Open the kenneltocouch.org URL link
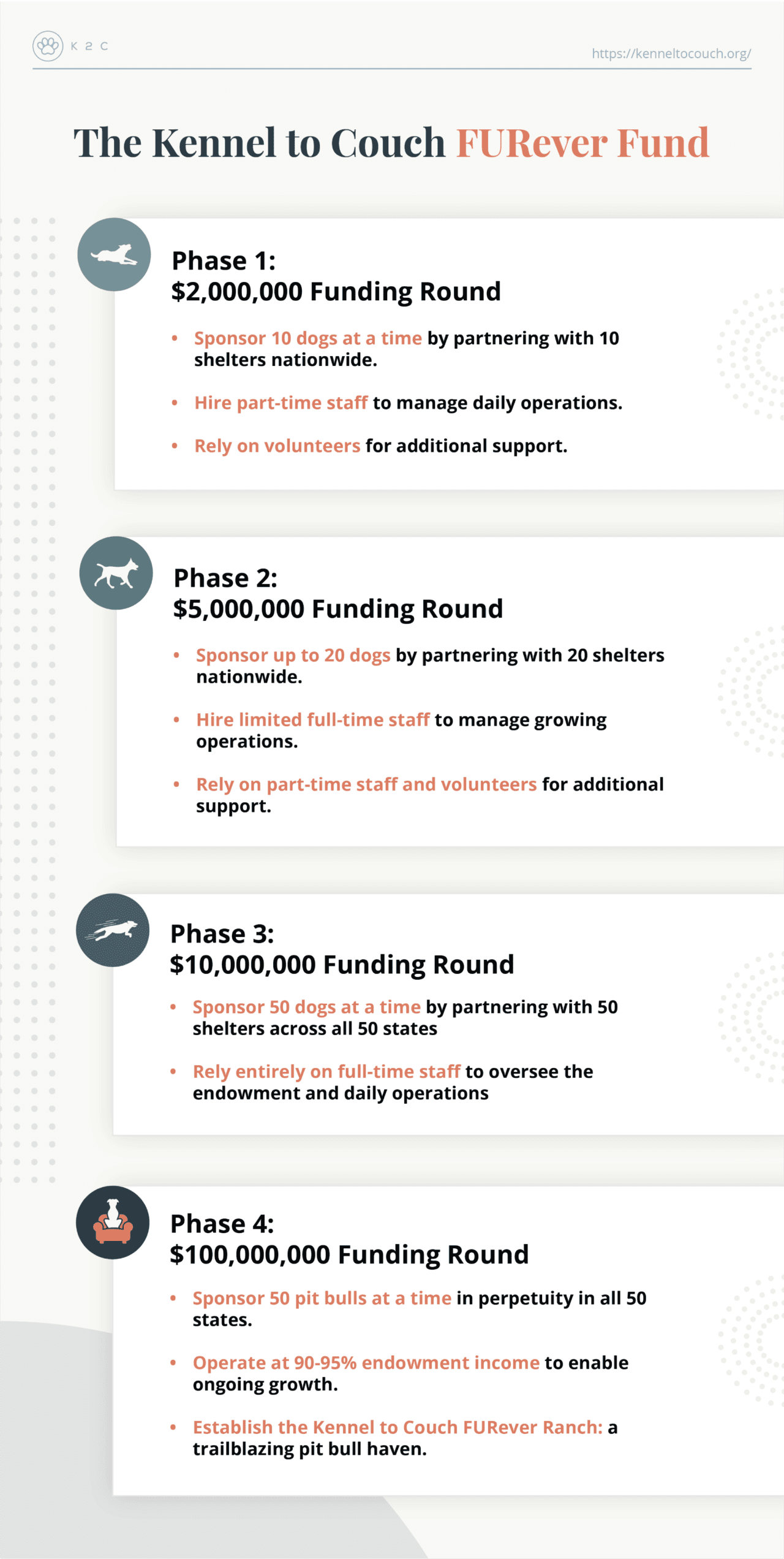Image resolution: width=784 pixels, height=1559 pixels. click(x=671, y=53)
